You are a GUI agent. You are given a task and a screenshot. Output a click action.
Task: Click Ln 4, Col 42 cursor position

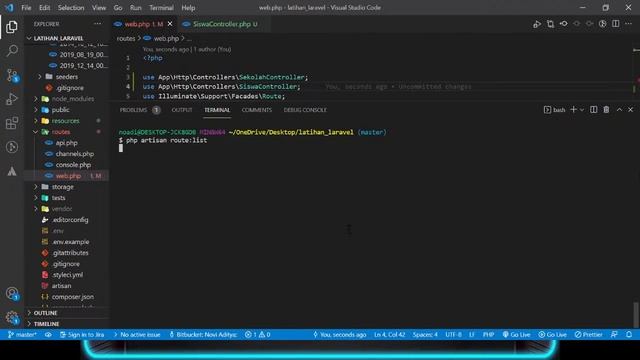click(389, 335)
